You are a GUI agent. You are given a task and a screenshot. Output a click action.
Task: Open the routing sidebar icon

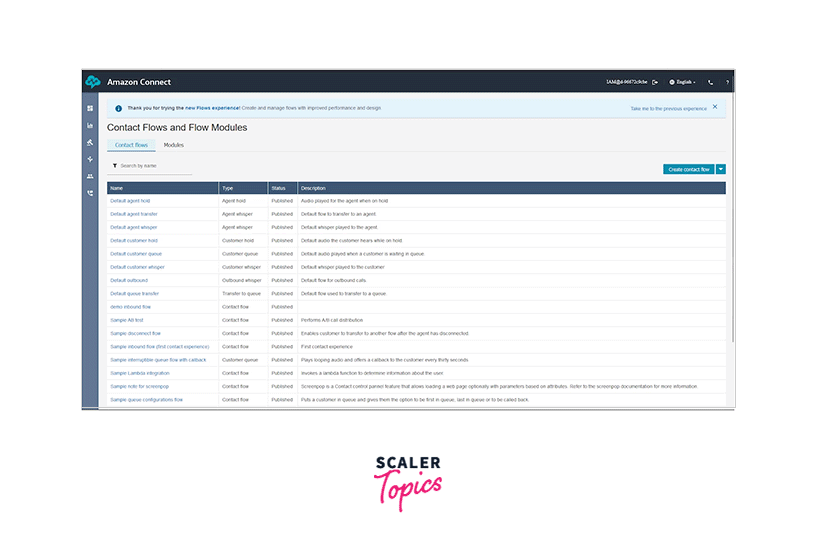90,159
